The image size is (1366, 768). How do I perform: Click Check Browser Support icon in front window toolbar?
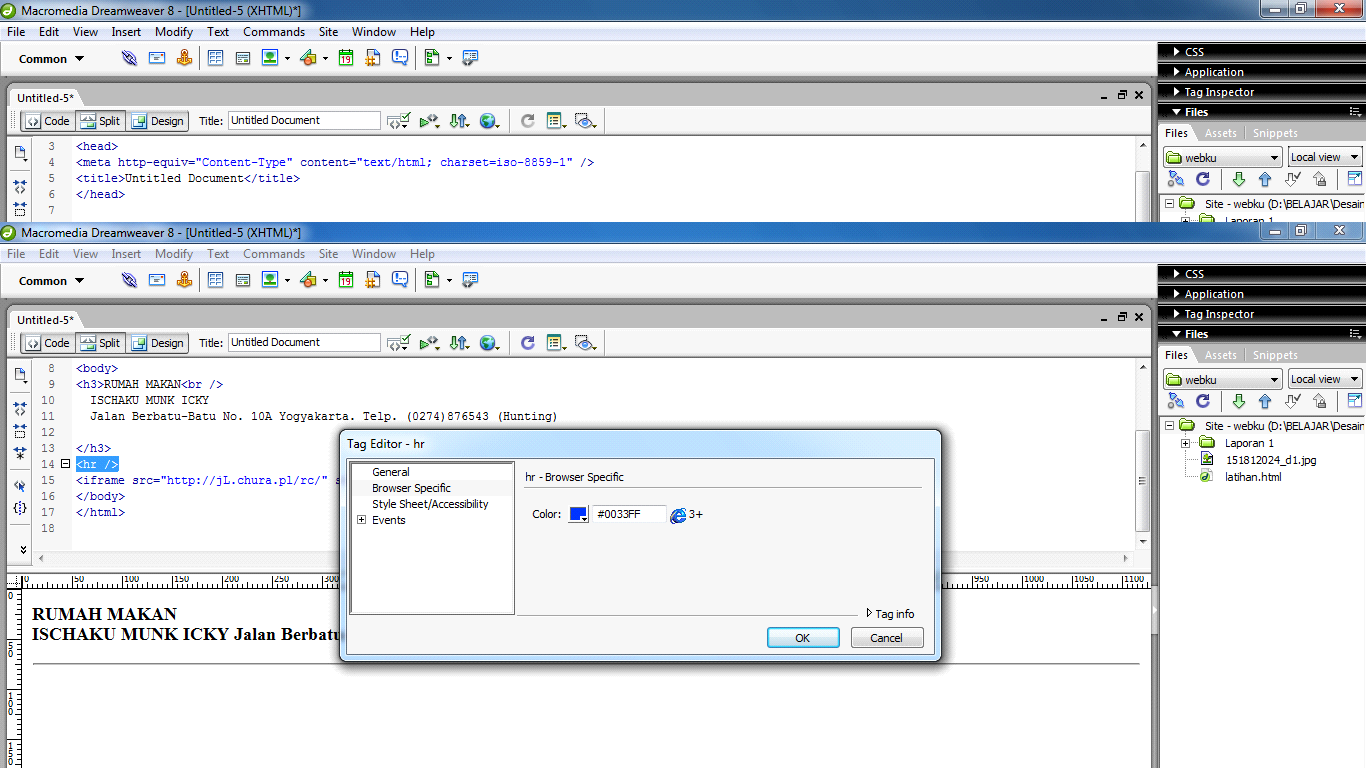coord(399,343)
